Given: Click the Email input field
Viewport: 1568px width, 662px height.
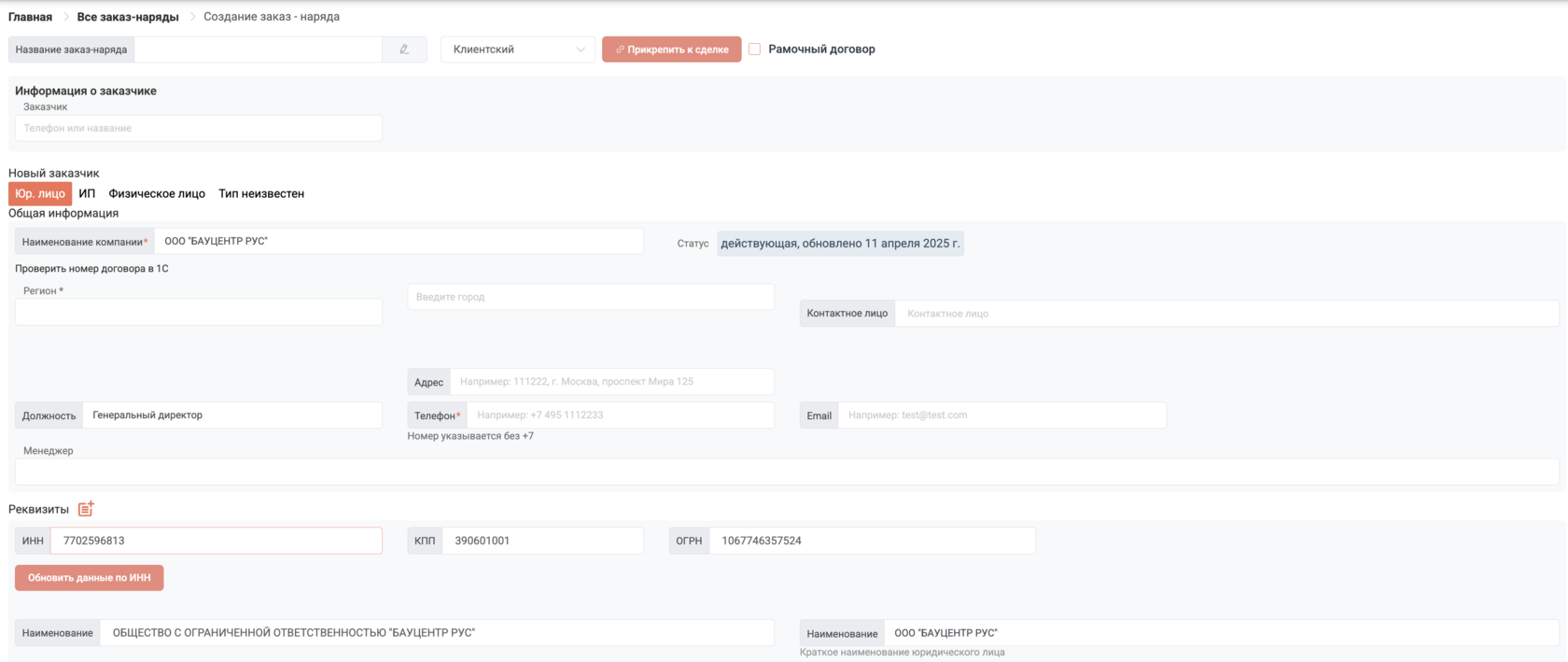Looking at the screenshot, I should pyautogui.click(x=1002, y=416).
